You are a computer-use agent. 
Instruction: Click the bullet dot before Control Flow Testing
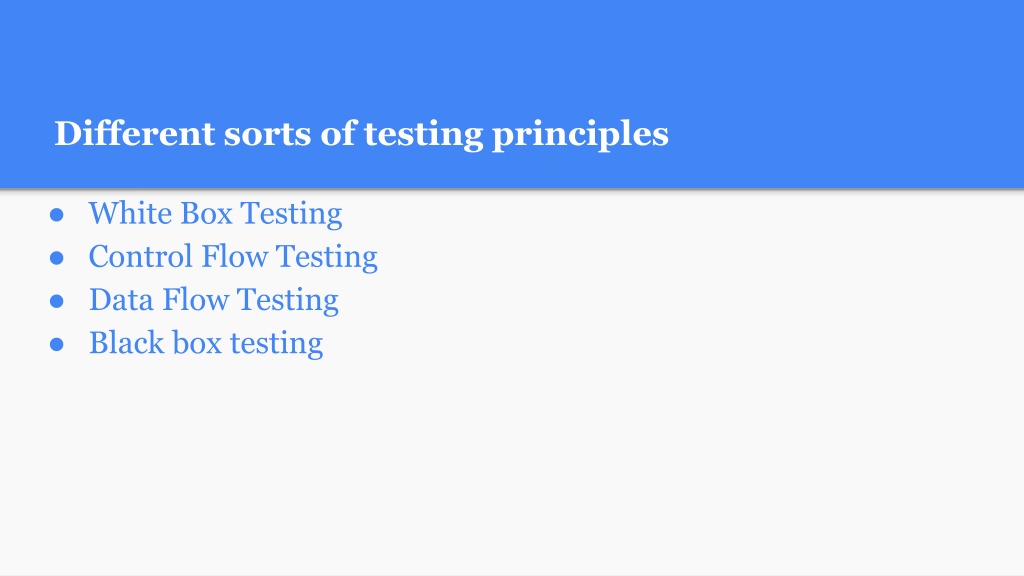click(57, 258)
